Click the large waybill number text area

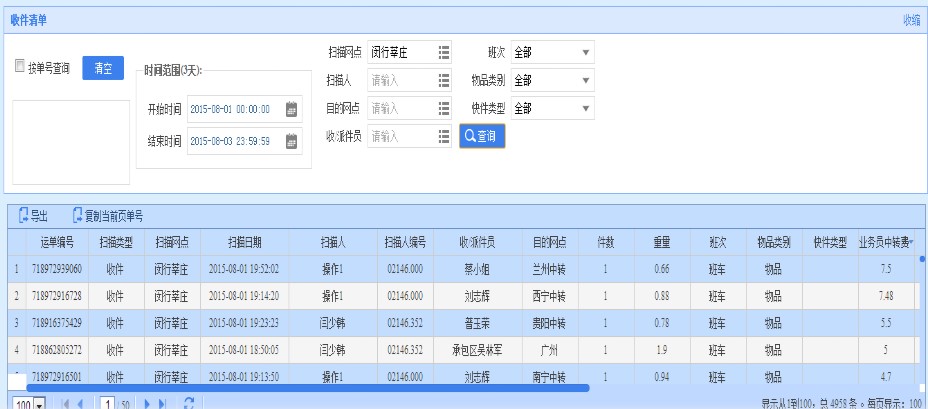[71, 142]
